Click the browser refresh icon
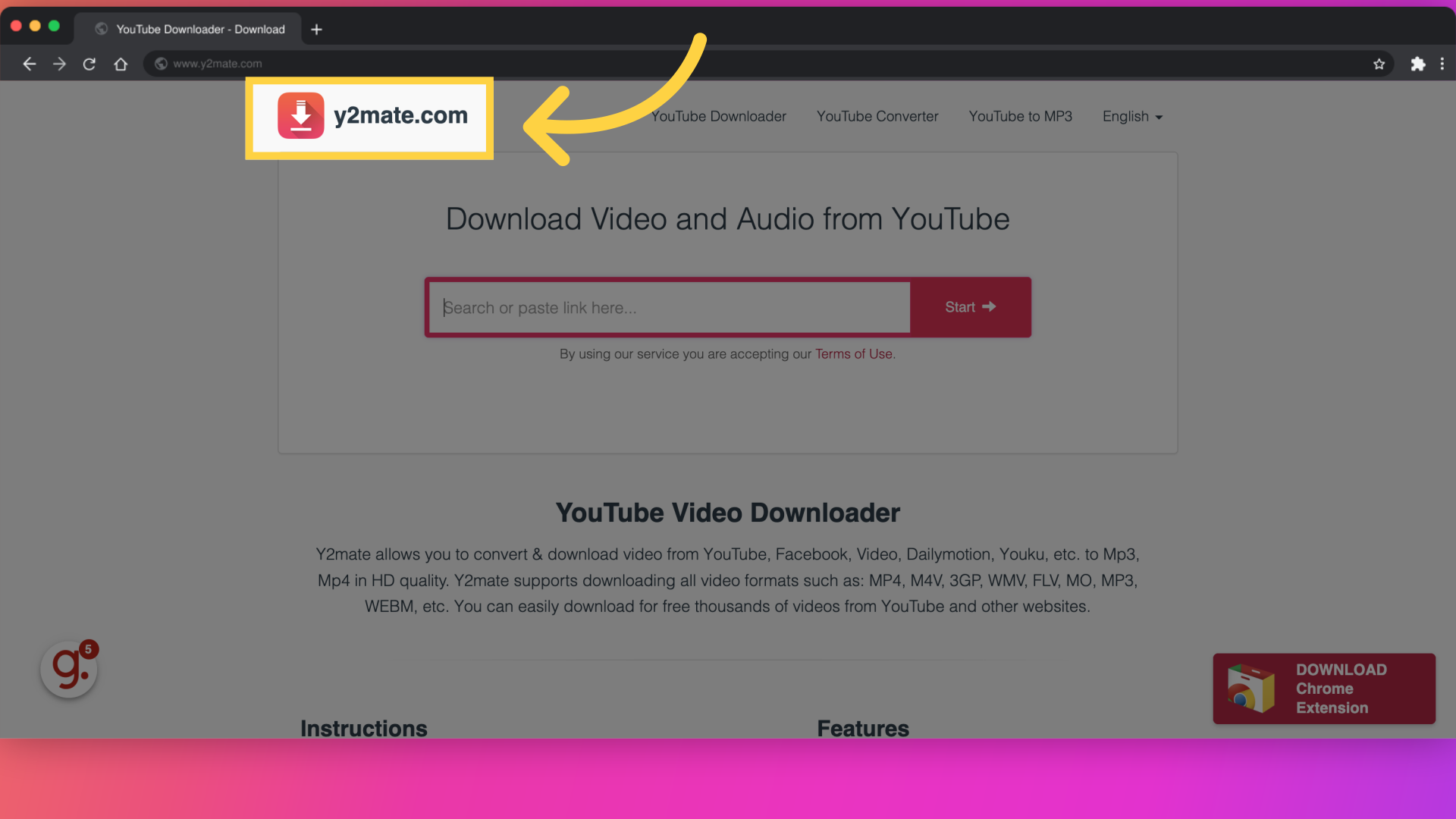 pos(89,63)
